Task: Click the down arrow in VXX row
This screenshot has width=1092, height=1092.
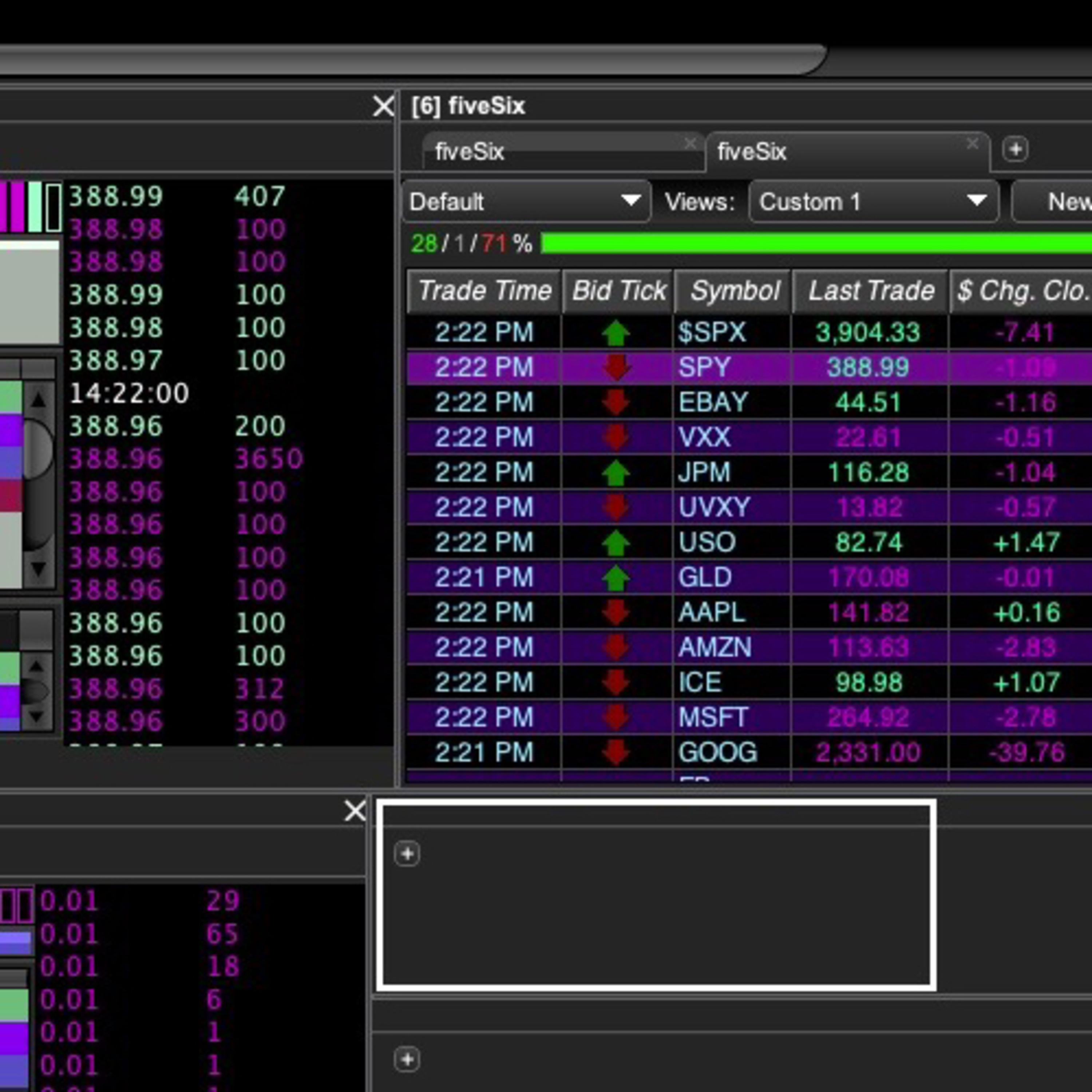Action: click(616, 438)
